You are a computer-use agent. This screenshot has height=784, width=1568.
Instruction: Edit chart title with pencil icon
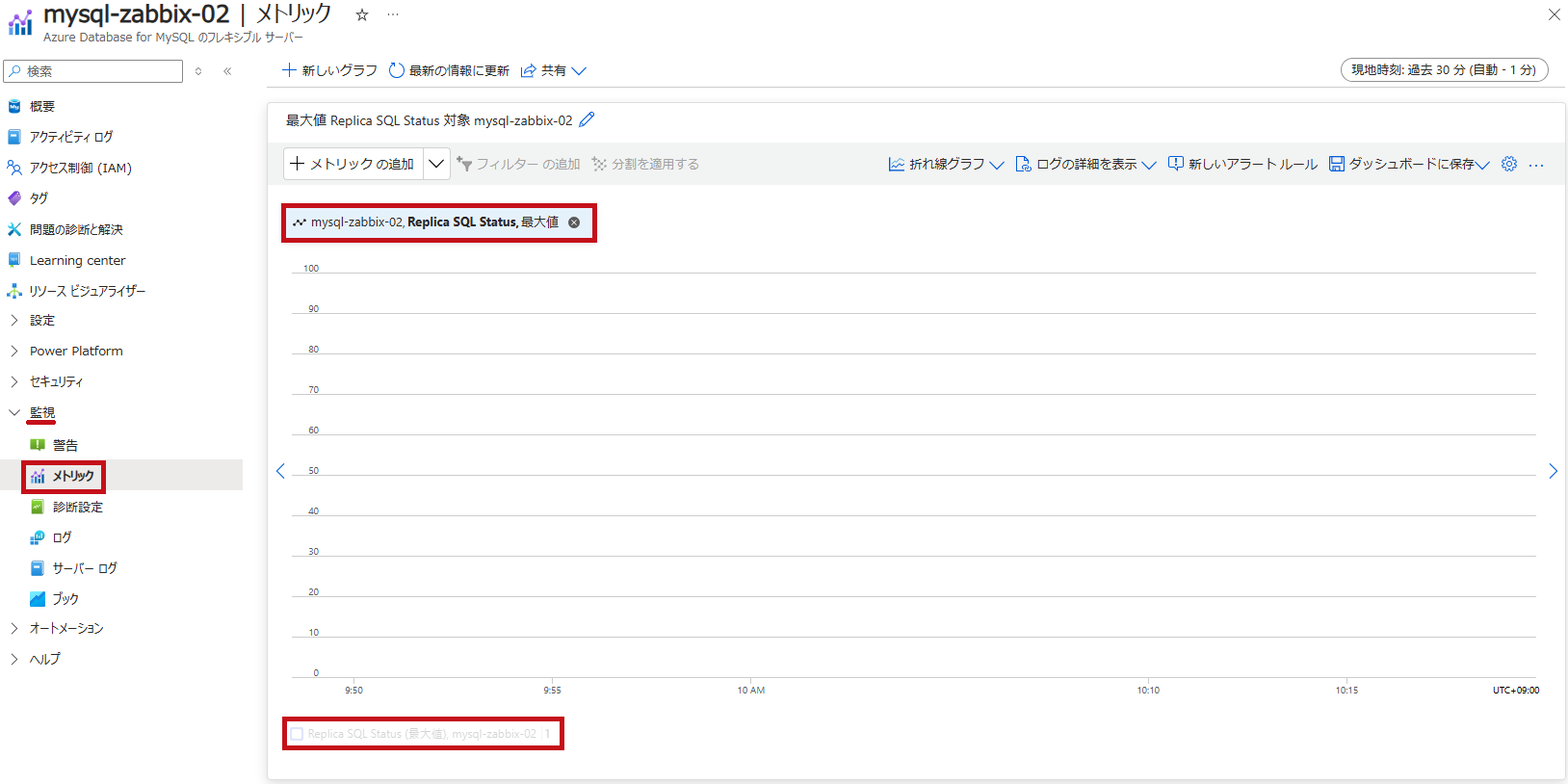pos(587,119)
